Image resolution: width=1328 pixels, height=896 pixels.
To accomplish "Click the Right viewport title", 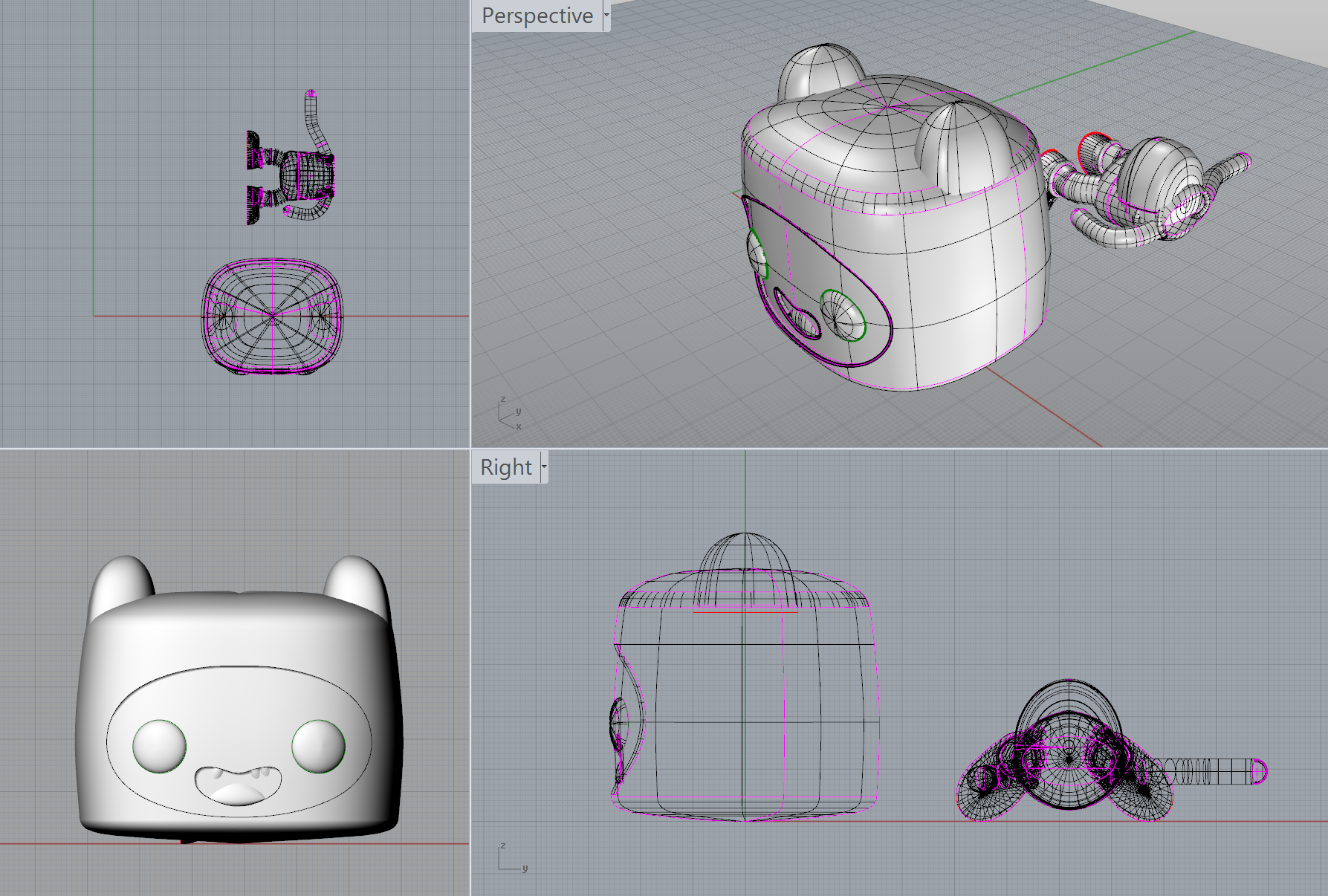I will 505,467.
